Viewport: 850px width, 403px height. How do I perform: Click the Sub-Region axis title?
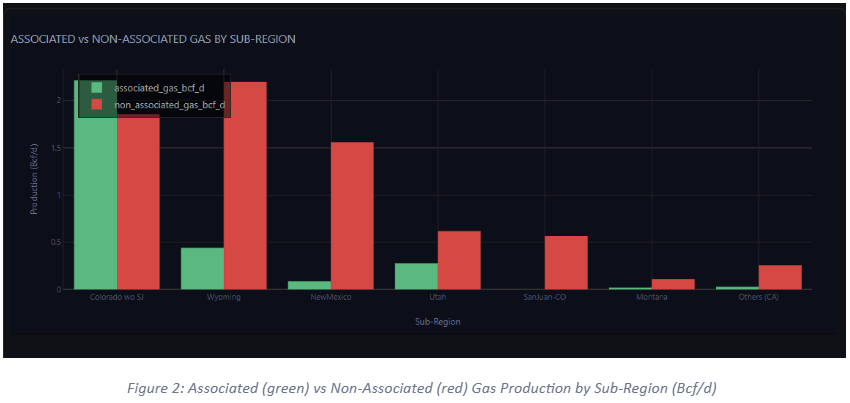click(438, 322)
